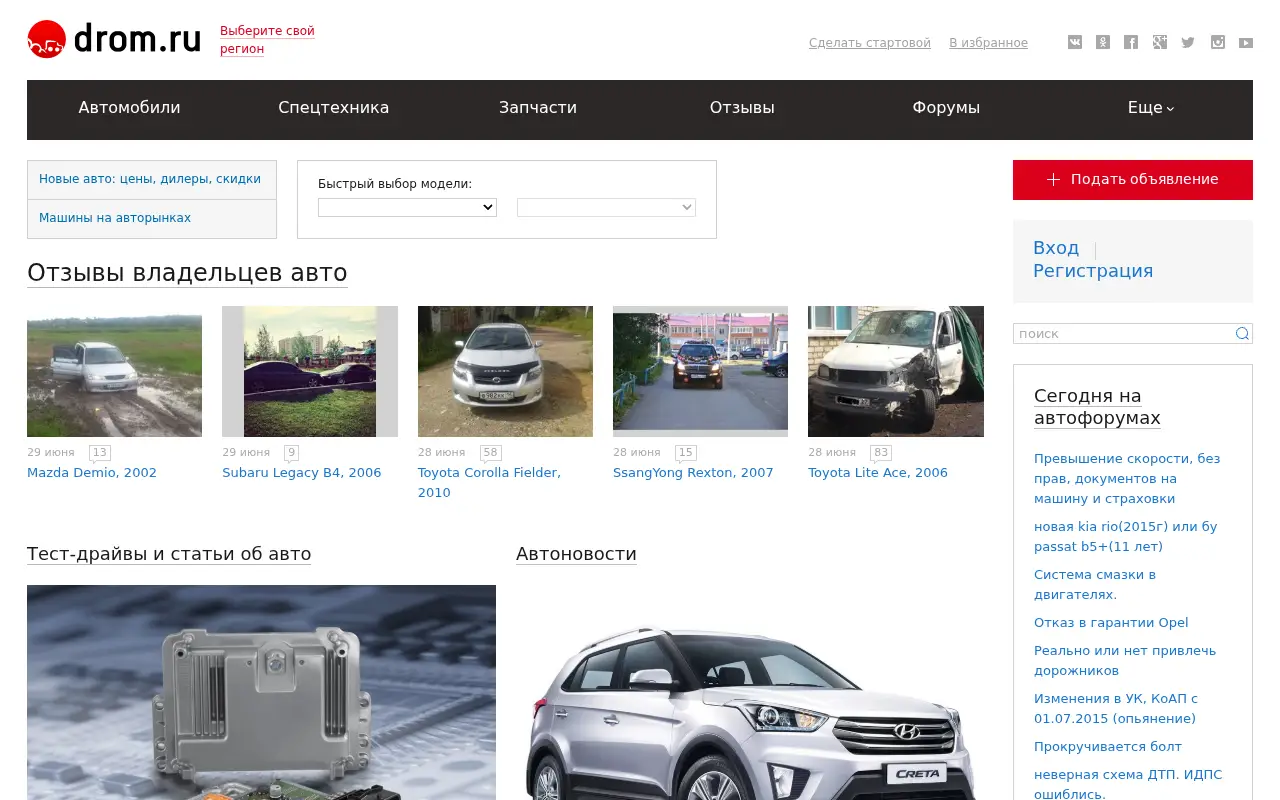
Task: Open Отзывы владельцев авто heading
Action: coord(187,273)
